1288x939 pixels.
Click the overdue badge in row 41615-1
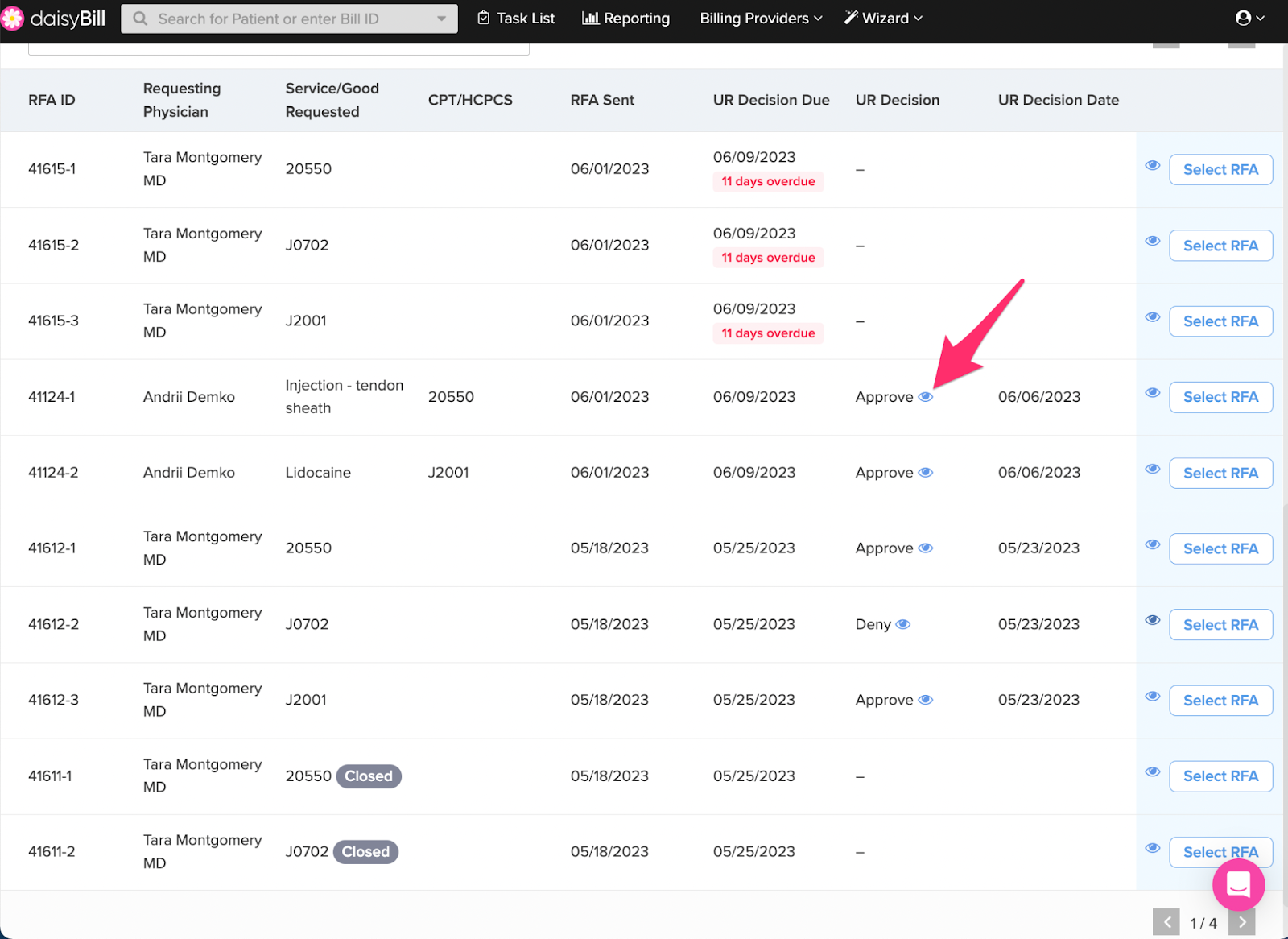(768, 181)
